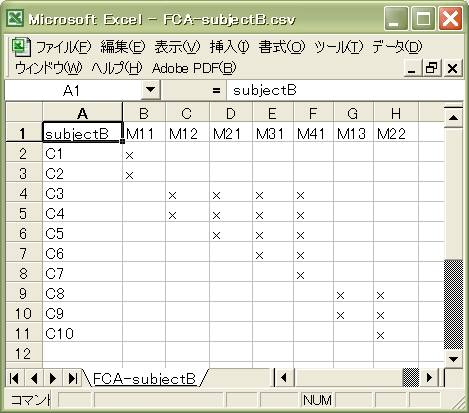Open the データ(D) menu
469x413 pixels.
pos(397,47)
